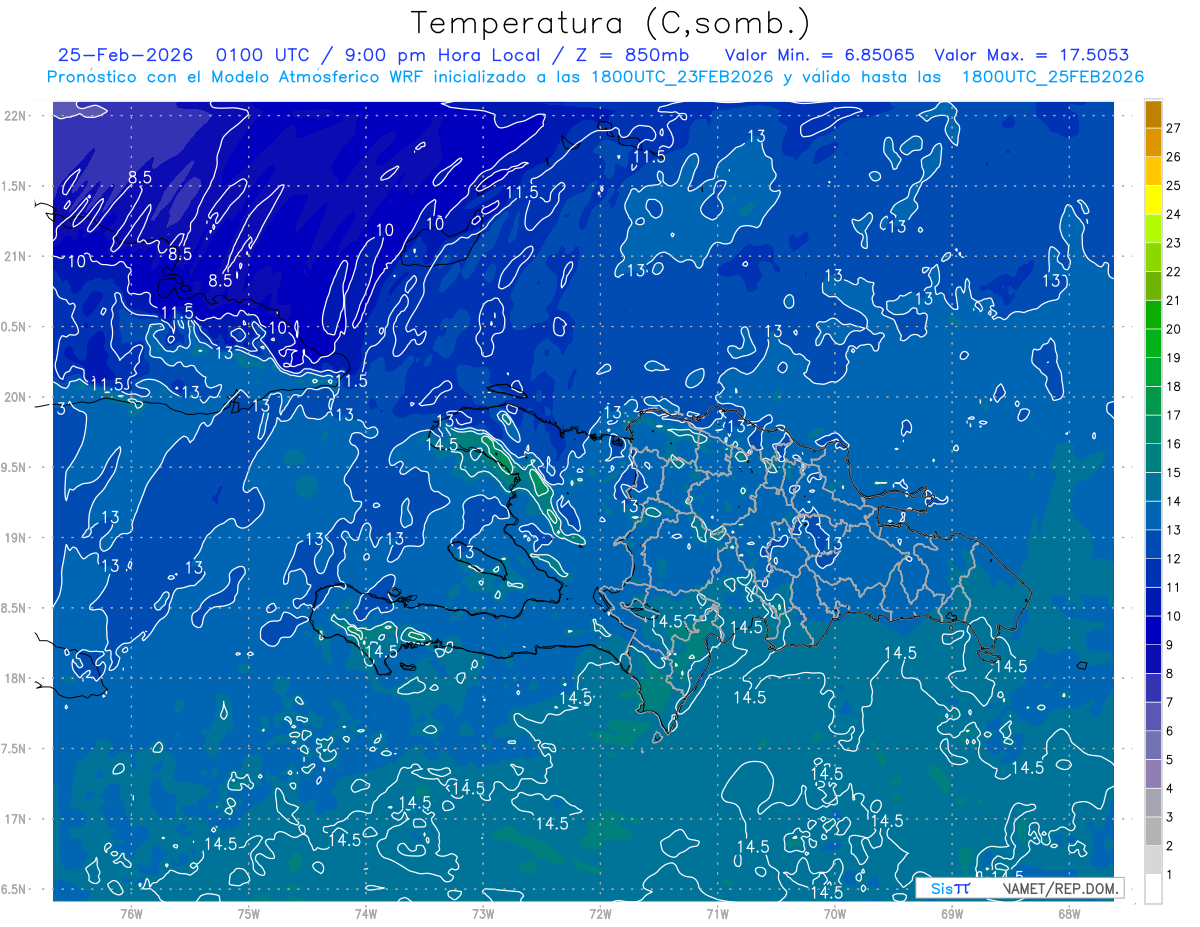Click the '69W' longitude axis label
The width and height of the screenshot is (1200, 927).
pyautogui.click(x=952, y=913)
